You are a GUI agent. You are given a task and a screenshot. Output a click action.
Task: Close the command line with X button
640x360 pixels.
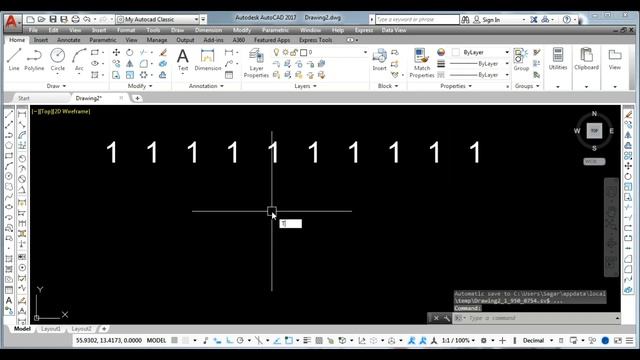(x=436, y=318)
